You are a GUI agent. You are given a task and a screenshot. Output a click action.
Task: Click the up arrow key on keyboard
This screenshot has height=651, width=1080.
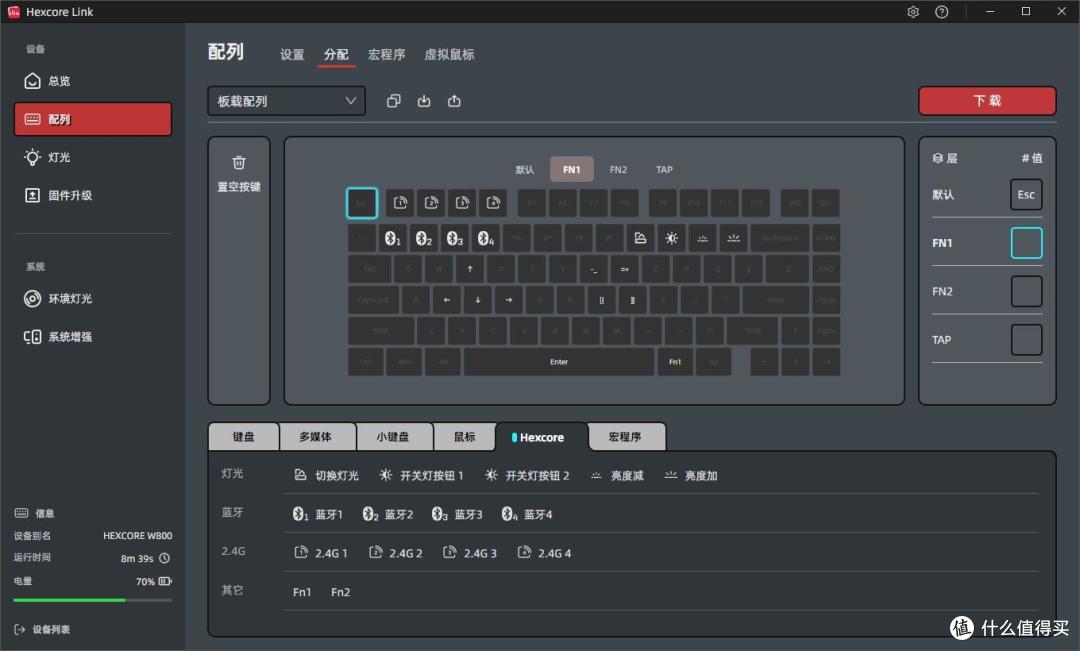pos(470,269)
